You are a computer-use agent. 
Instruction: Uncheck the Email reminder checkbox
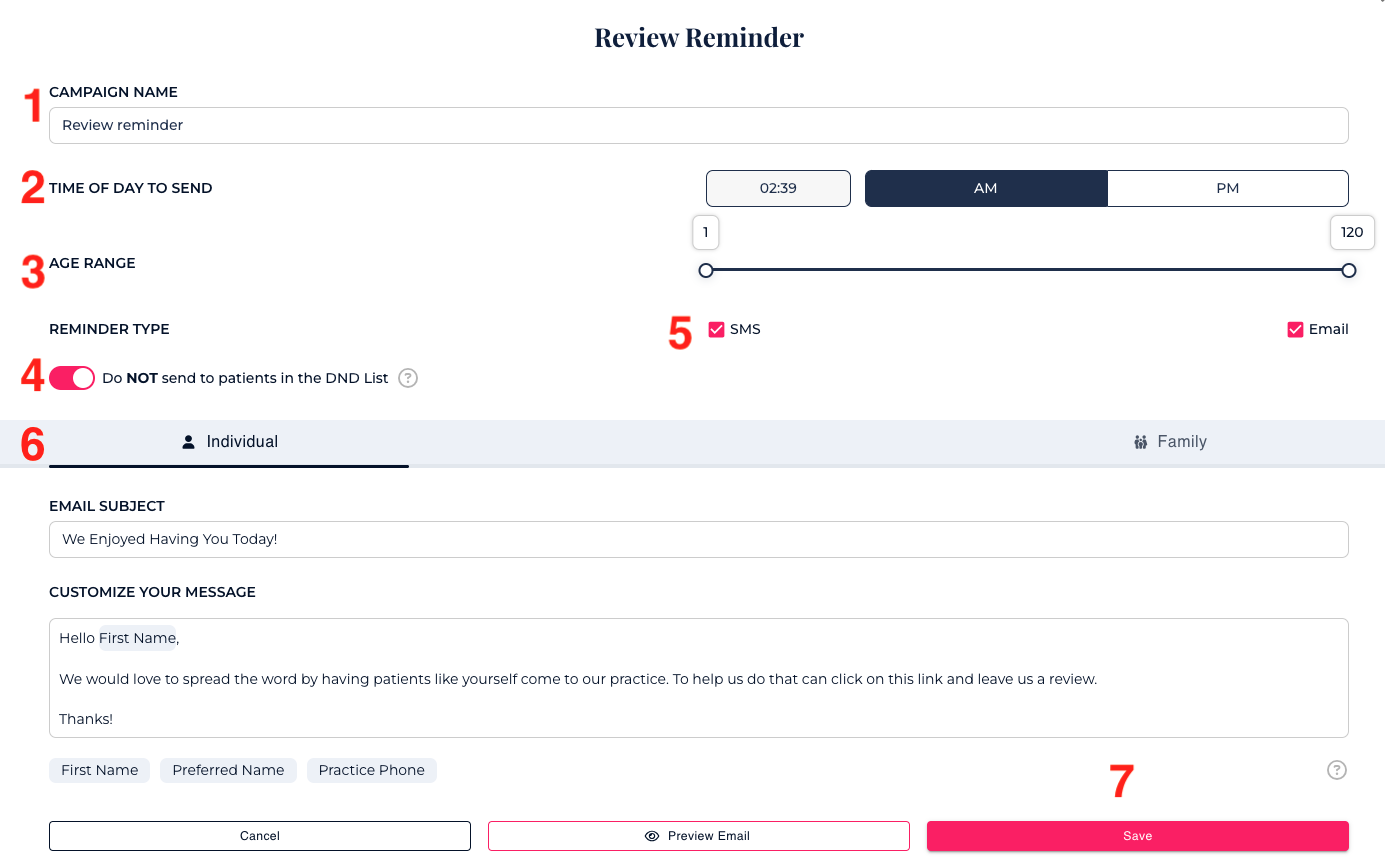tap(1295, 330)
